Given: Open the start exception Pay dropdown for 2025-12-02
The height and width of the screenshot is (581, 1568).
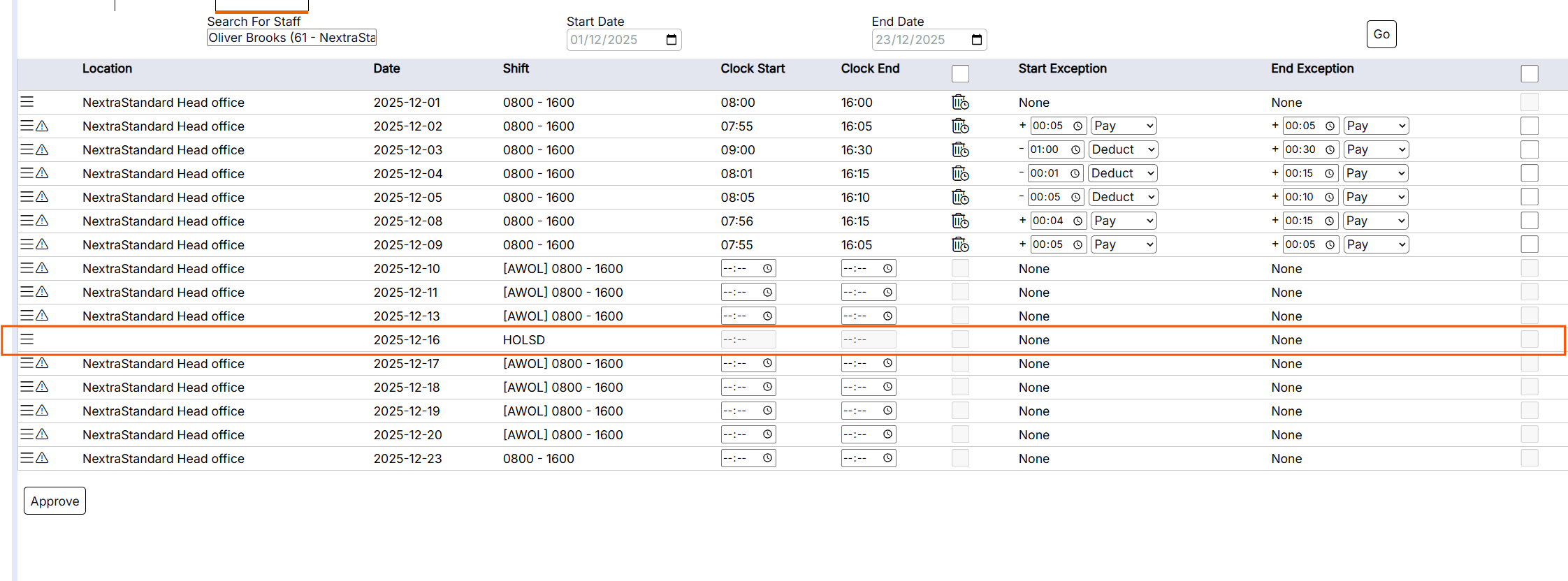Looking at the screenshot, I should point(1124,126).
